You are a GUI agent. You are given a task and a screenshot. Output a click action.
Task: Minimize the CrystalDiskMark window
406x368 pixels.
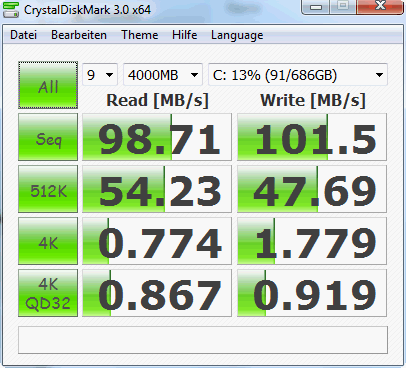tap(316, 7)
